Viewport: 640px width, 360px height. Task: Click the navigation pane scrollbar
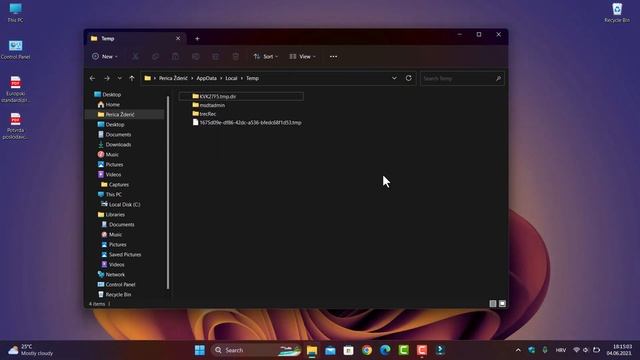point(168,193)
